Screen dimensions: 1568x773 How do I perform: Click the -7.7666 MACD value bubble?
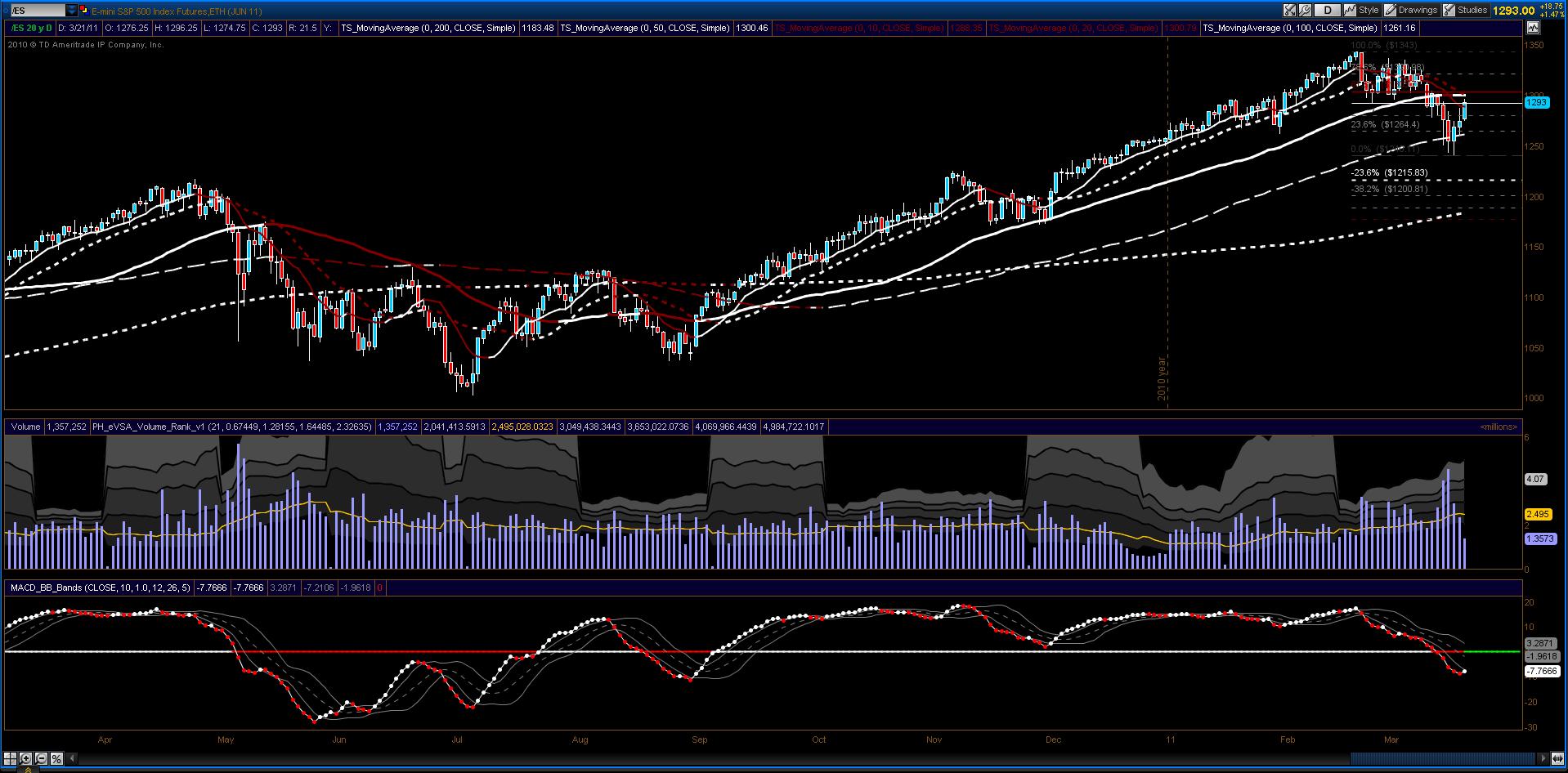1542,671
